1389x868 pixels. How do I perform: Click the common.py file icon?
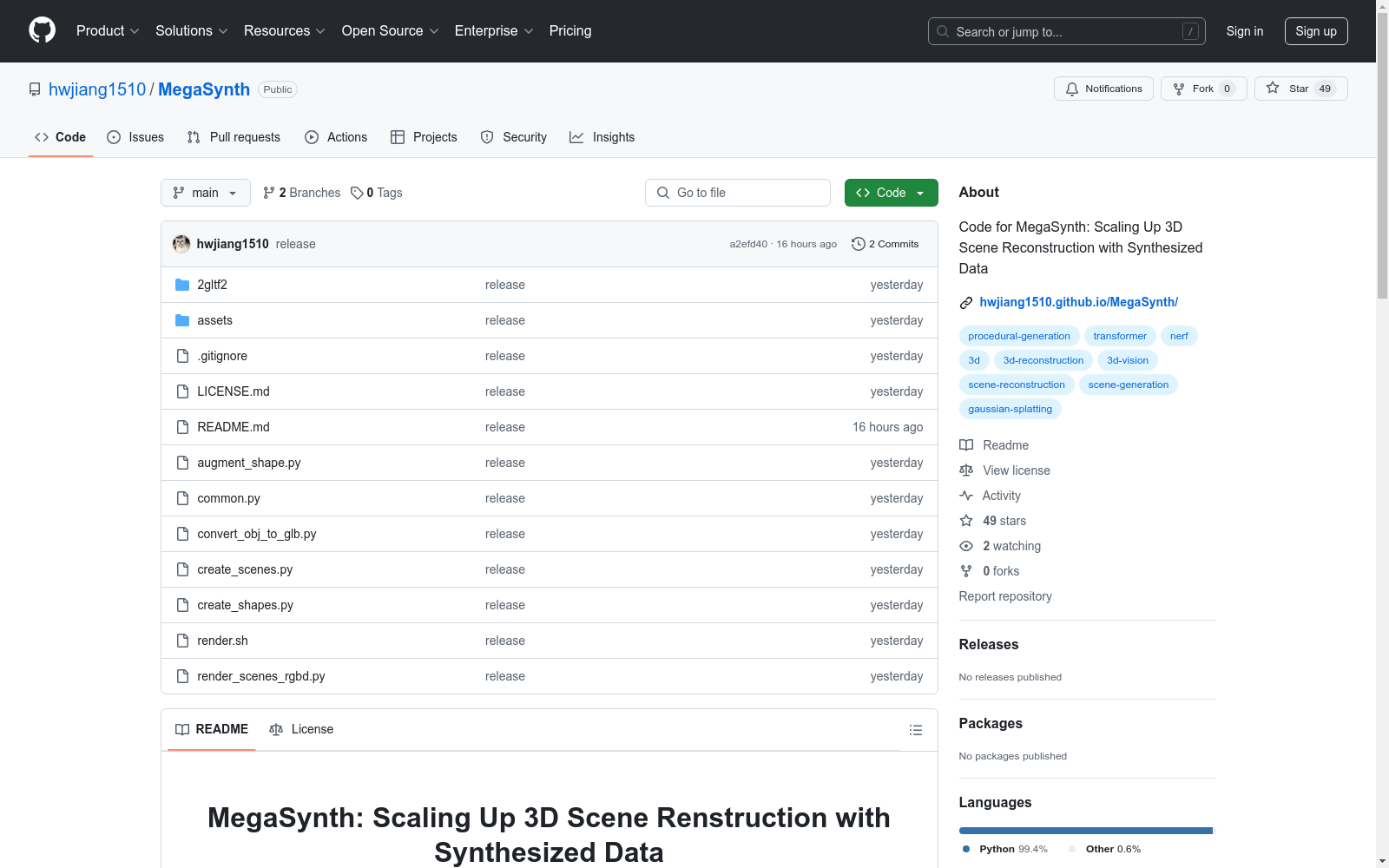click(182, 498)
